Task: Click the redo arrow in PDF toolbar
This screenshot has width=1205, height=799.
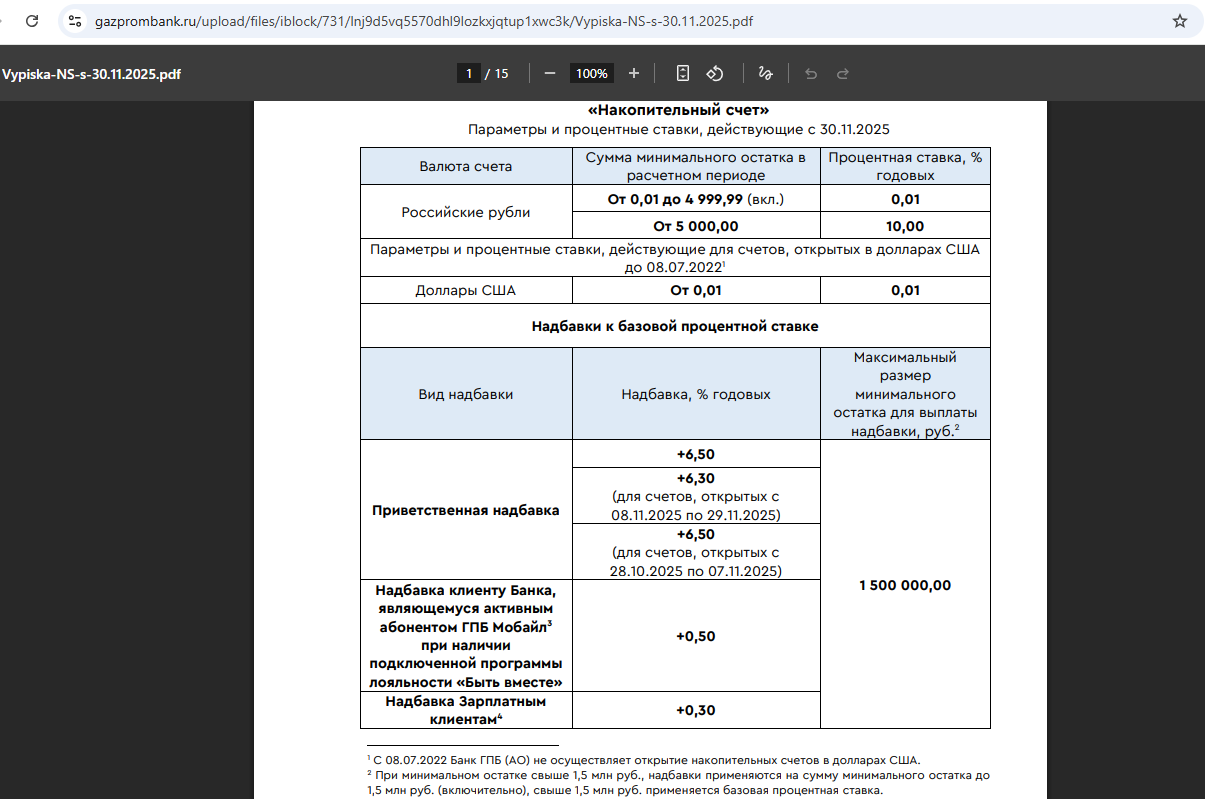Action: point(842,73)
